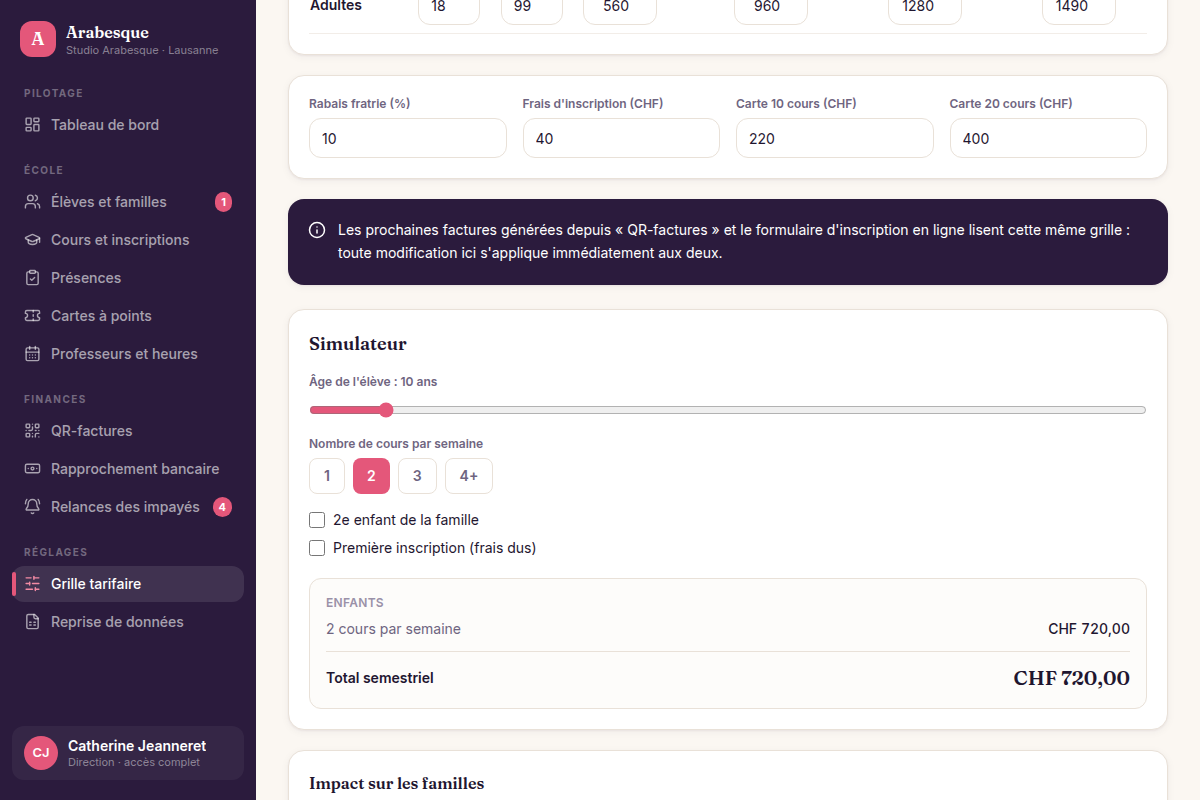Click the Studio Arabesque · Lausanne header
Image resolution: width=1200 pixels, height=800 pixels.
pos(142,50)
